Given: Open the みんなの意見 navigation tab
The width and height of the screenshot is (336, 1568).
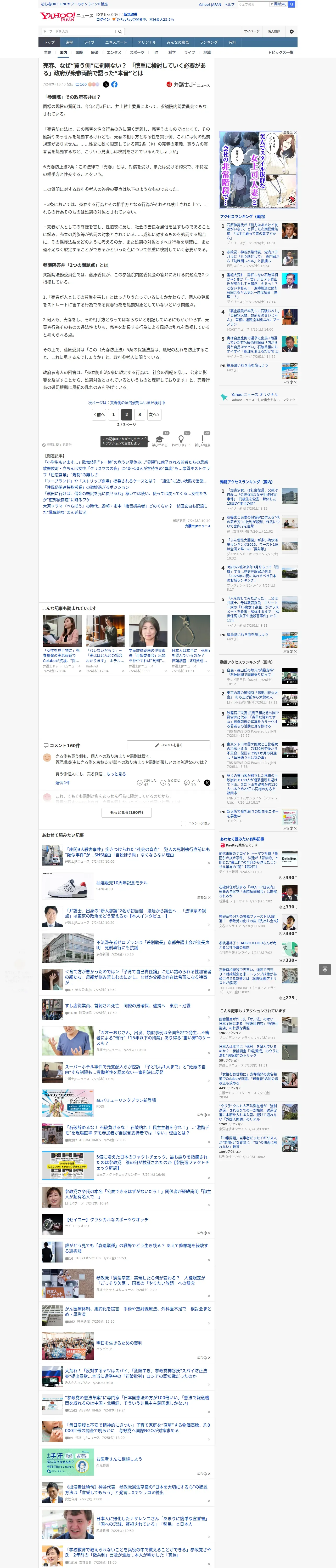Looking at the screenshot, I should point(178,43).
